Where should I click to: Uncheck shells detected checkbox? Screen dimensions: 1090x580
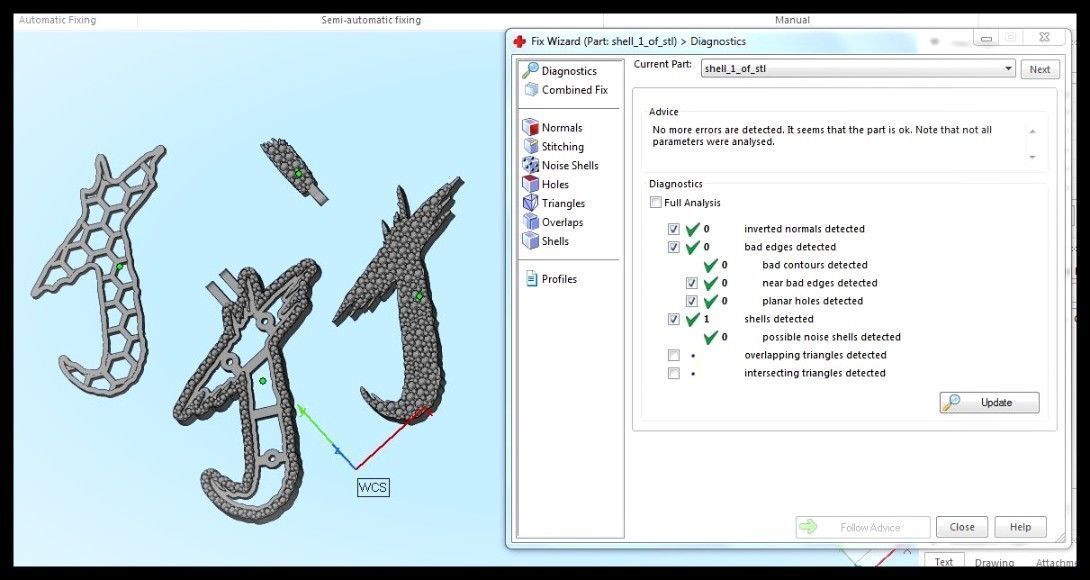(x=673, y=319)
